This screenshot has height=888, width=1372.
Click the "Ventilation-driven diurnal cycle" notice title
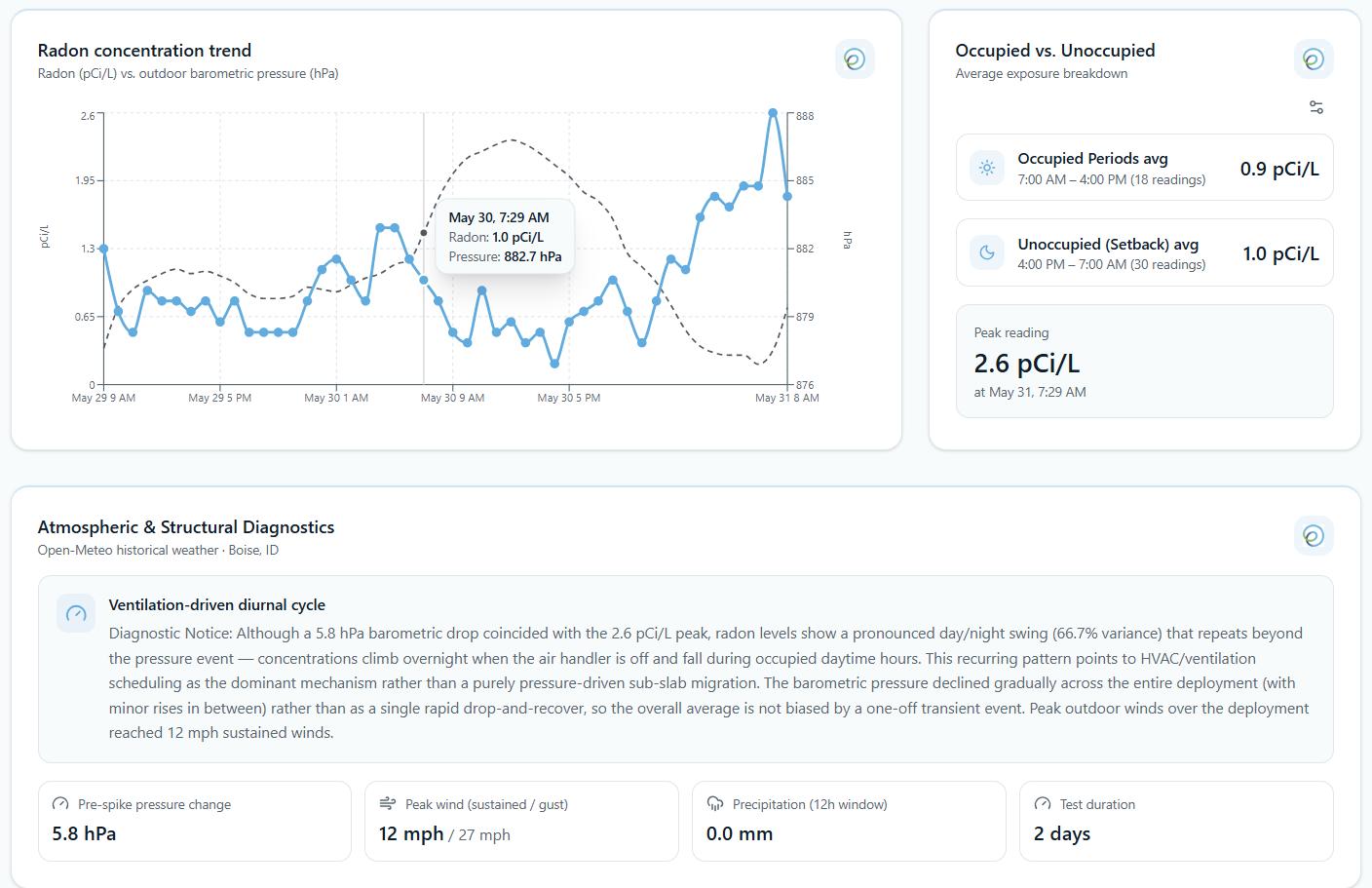[217, 605]
